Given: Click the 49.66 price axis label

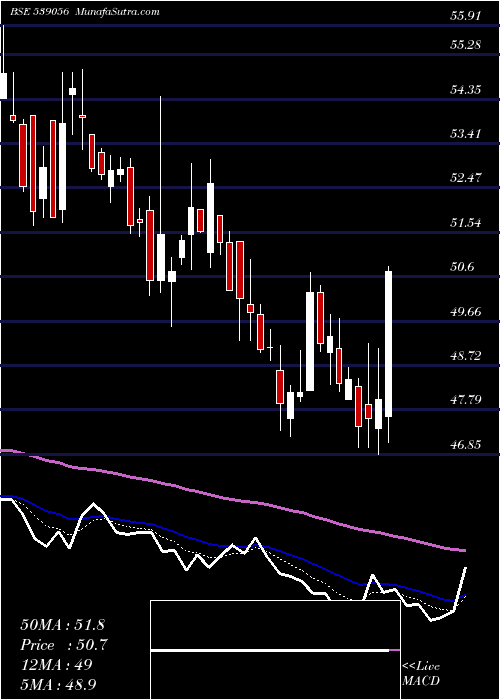Looking at the screenshot, I should pos(466,312).
